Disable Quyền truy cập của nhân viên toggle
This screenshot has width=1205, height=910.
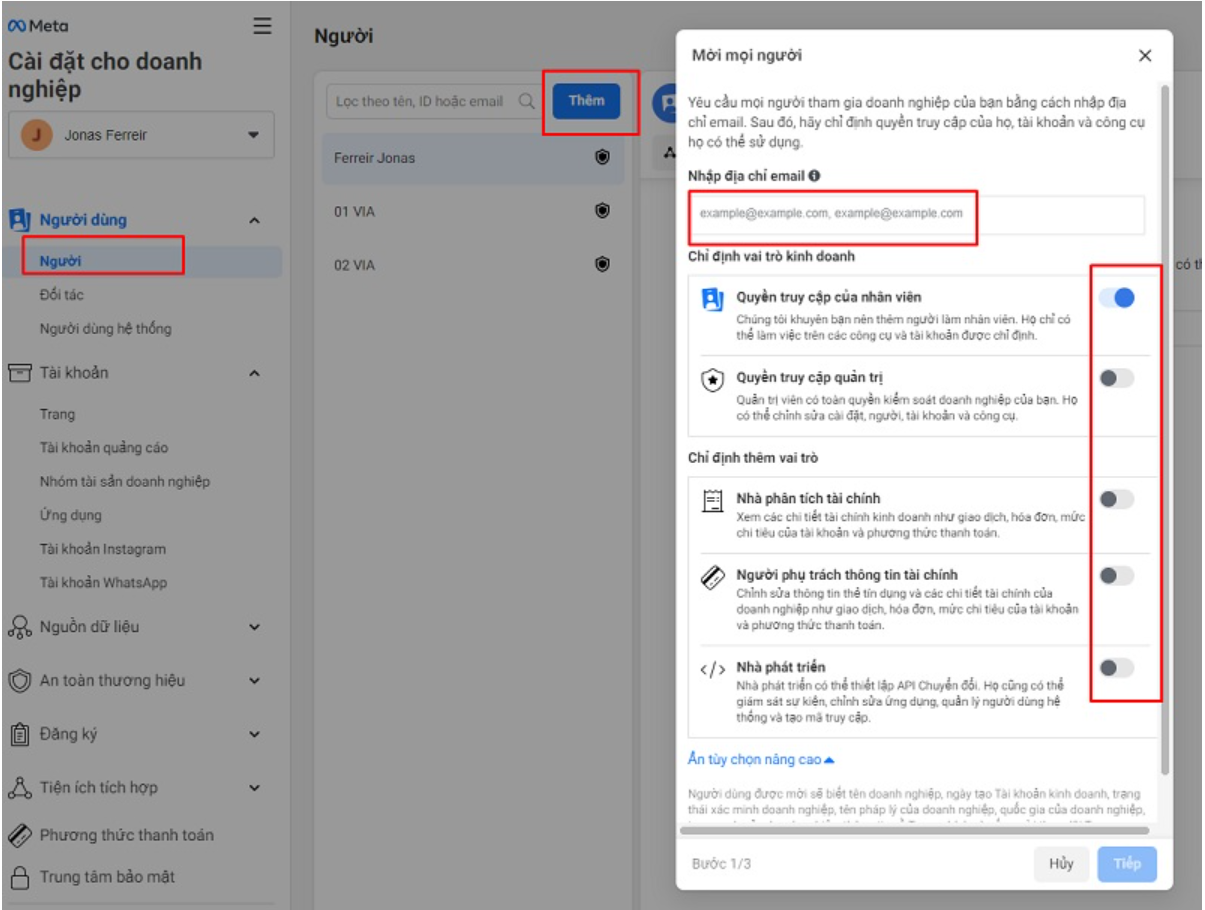coord(1116,297)
